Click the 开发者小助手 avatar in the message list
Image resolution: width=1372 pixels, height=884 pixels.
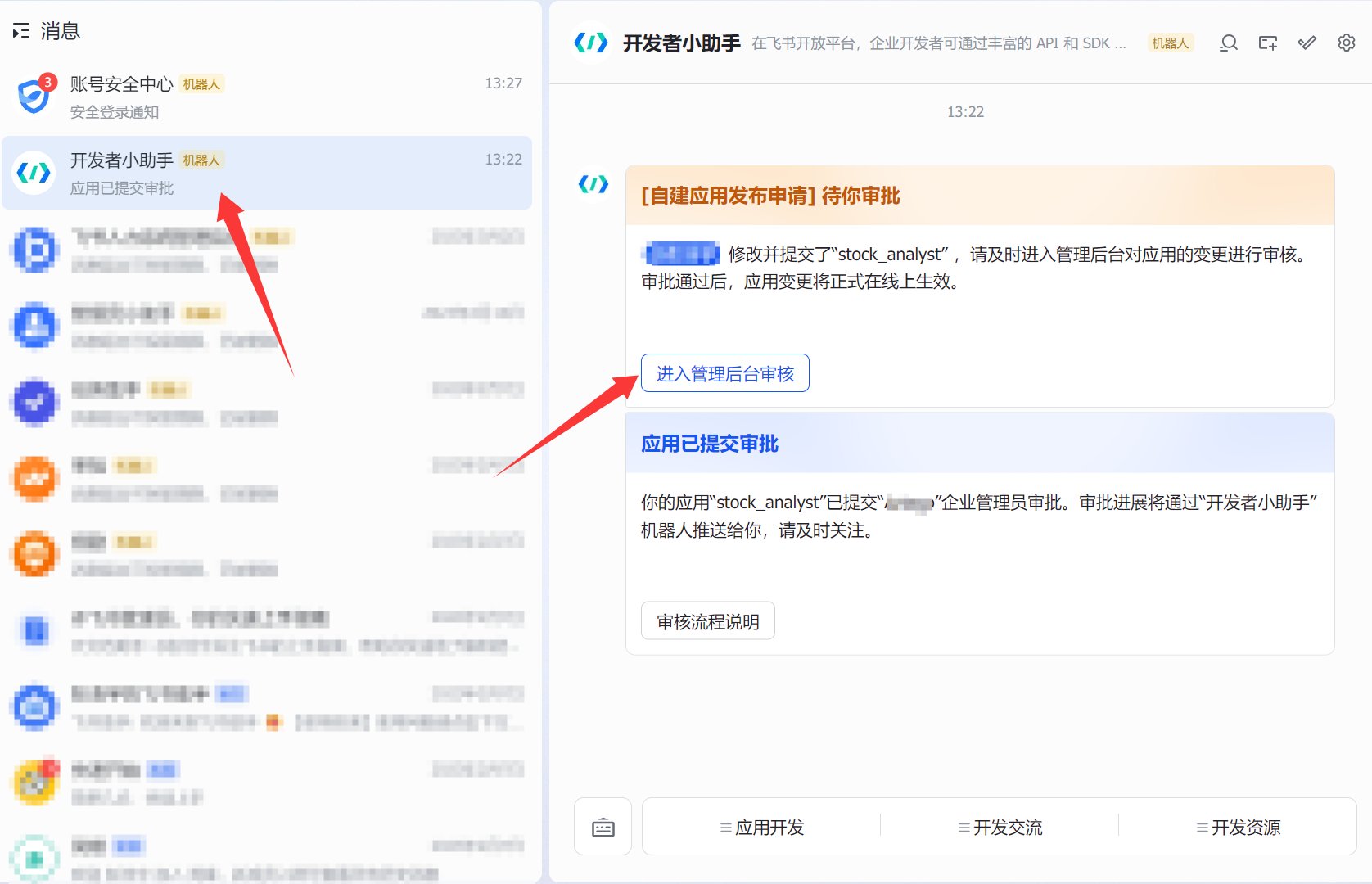click(x=34, y=172)
